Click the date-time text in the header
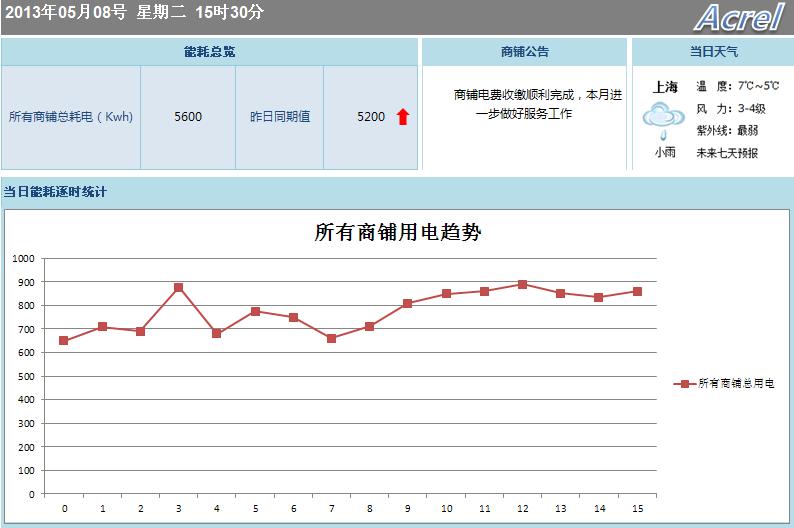 (134, 12)
